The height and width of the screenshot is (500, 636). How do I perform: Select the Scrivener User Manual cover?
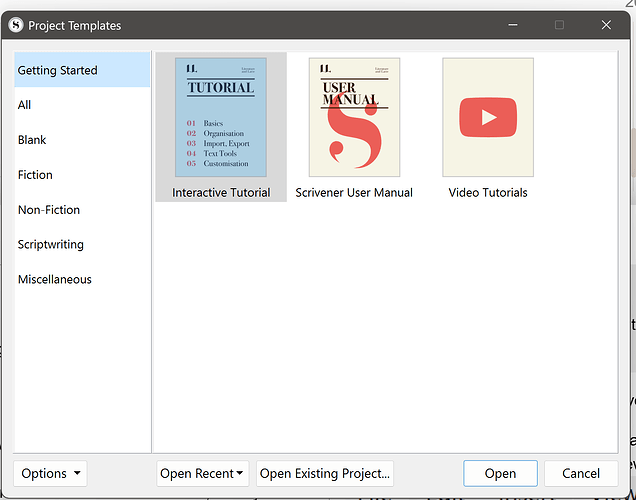(x=354, y=117)
